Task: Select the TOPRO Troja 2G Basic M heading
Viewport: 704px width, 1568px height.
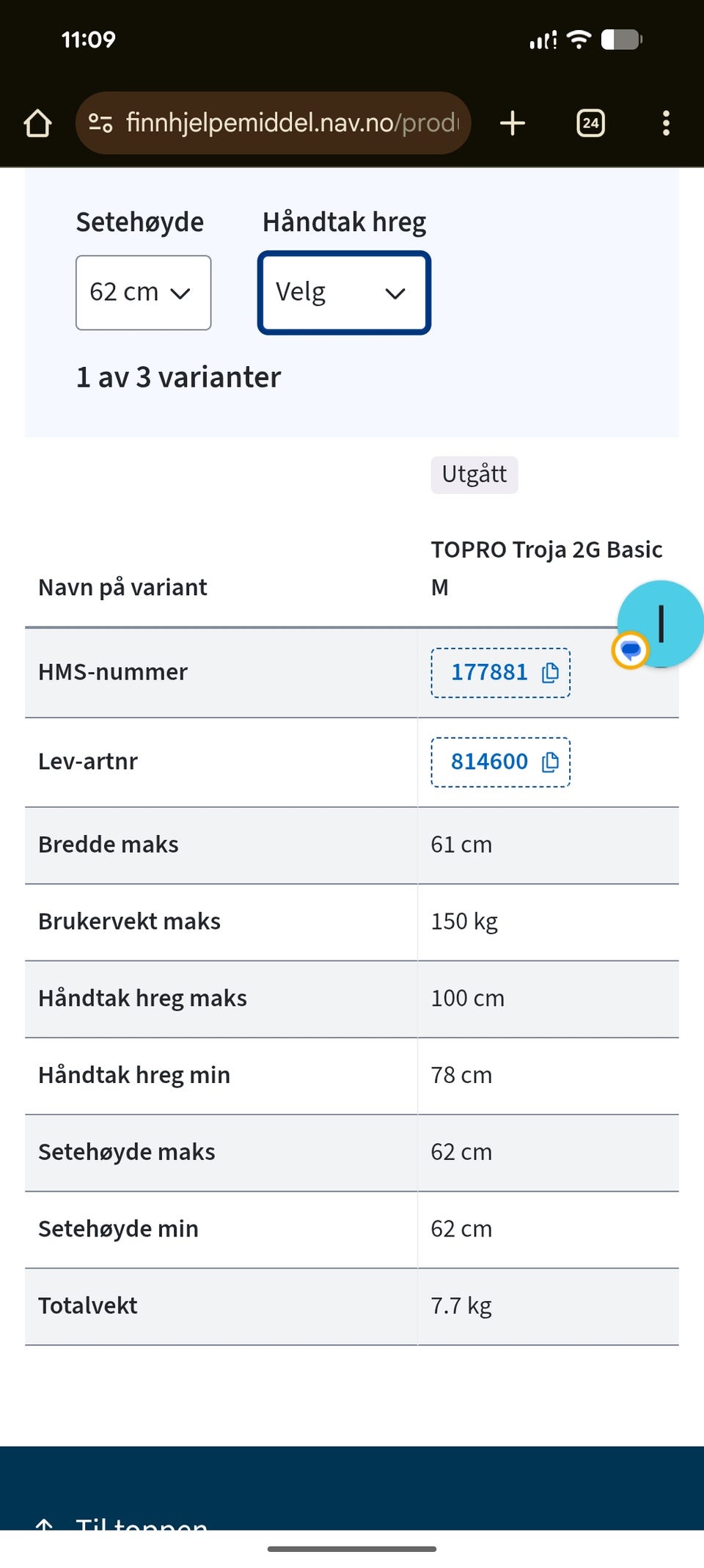Action: pyautogui.click(x=546, y=568)
